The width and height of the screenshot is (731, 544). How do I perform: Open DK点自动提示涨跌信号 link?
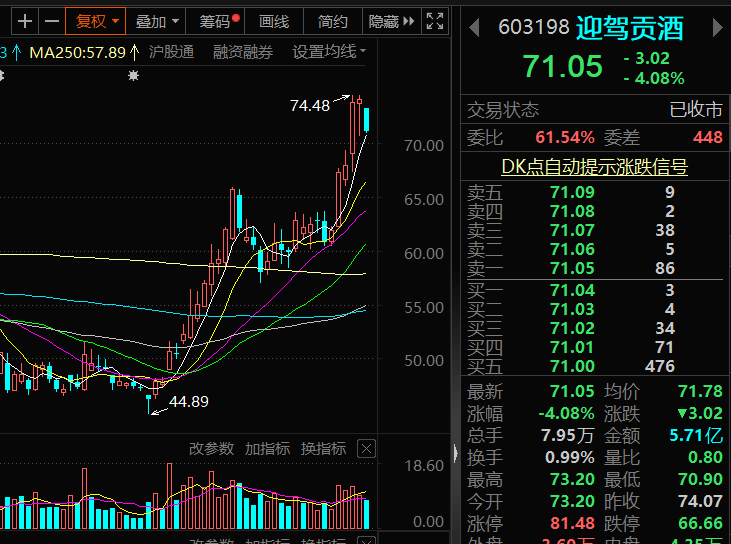[594, 167]
